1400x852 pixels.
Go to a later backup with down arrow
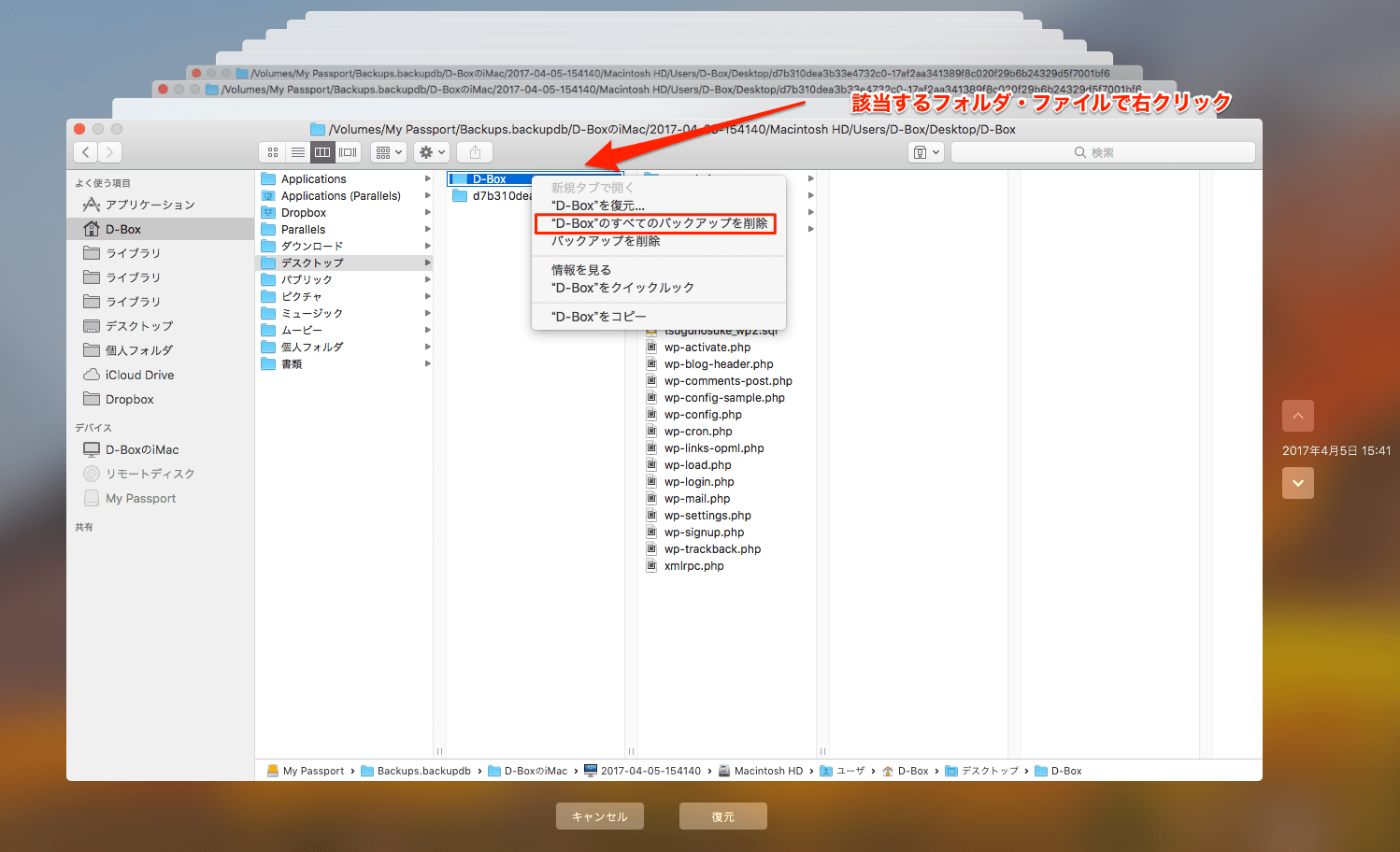click(x=1298, y=483)
